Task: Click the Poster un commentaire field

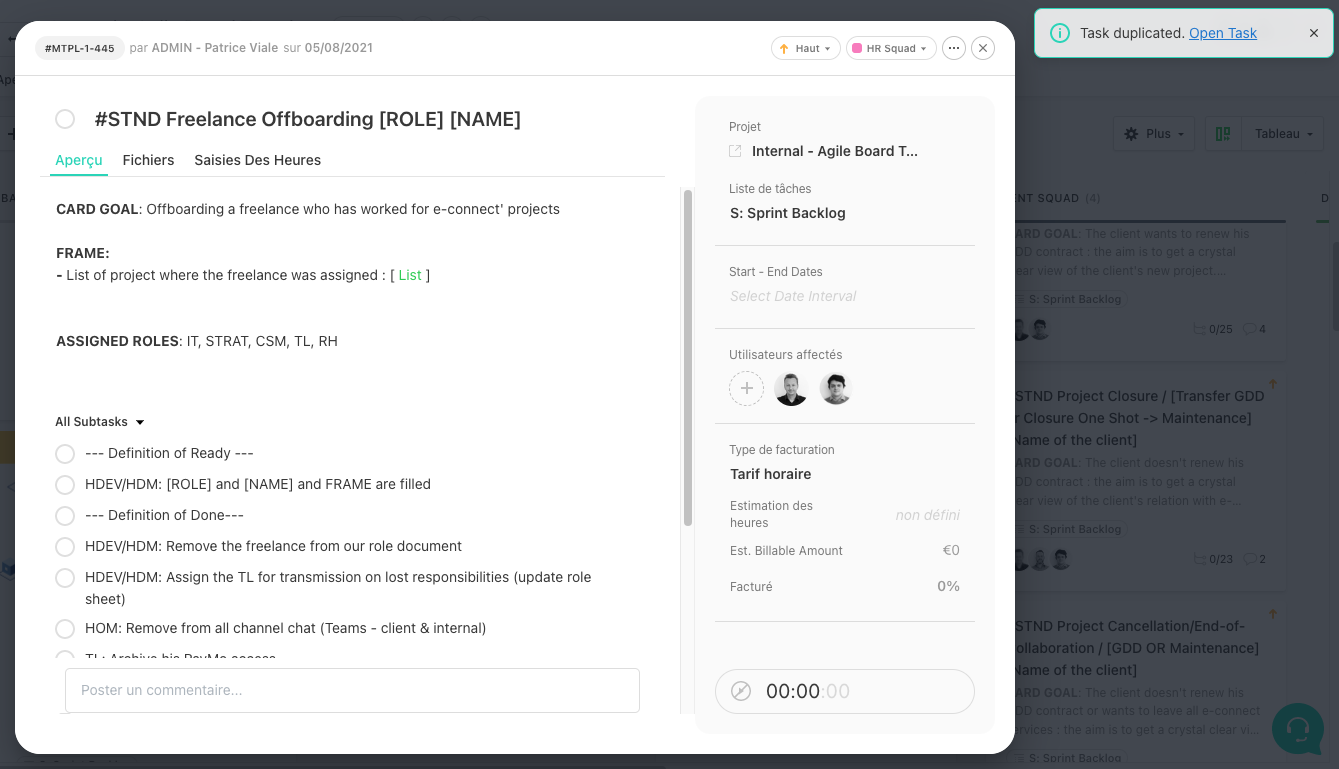Action: [x=352, y=690]
